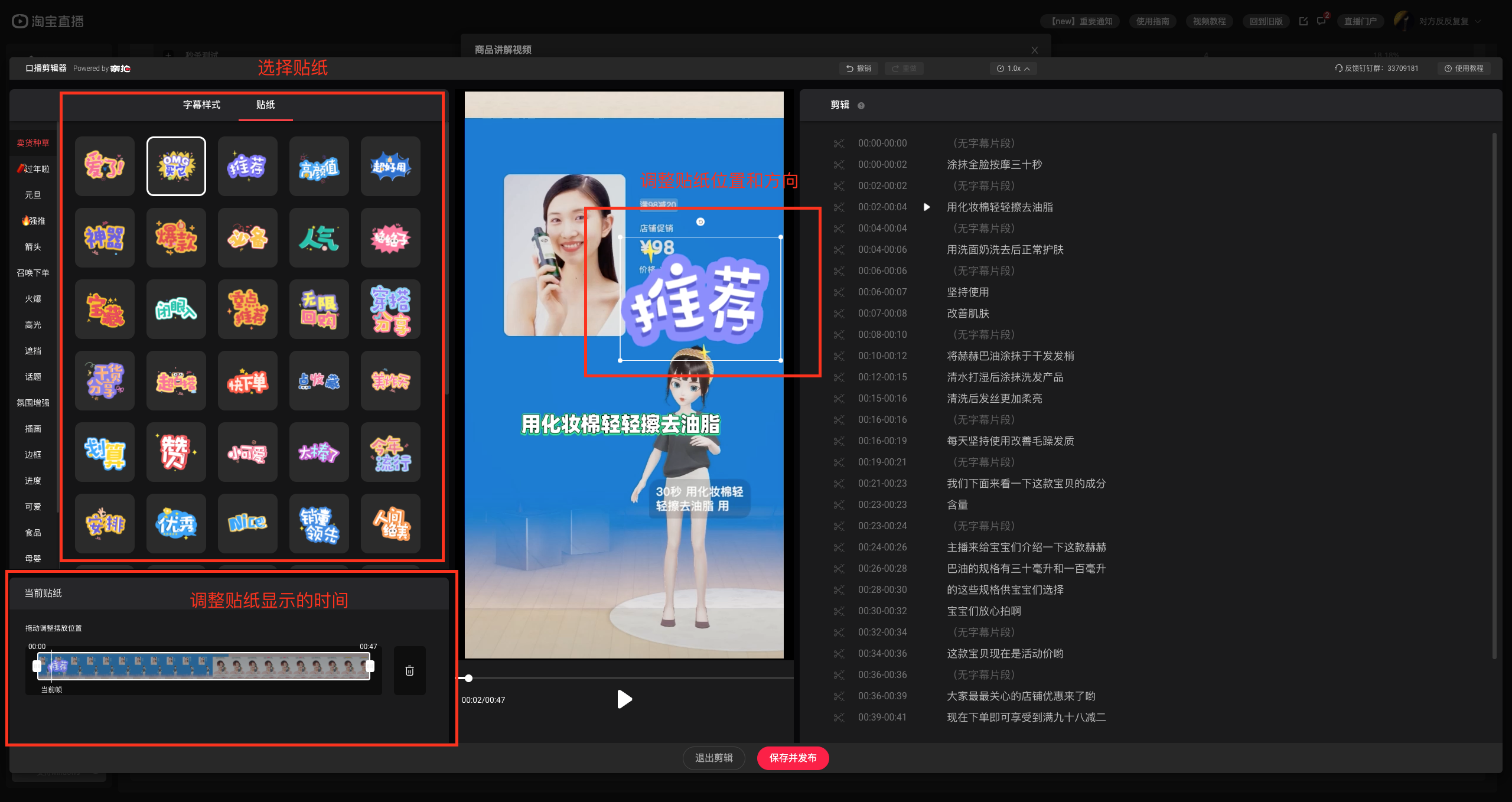This screenshot has width=1512, height=802.
Task: Open the 召唤下单 sticker category
Action: tap(33, 273)
